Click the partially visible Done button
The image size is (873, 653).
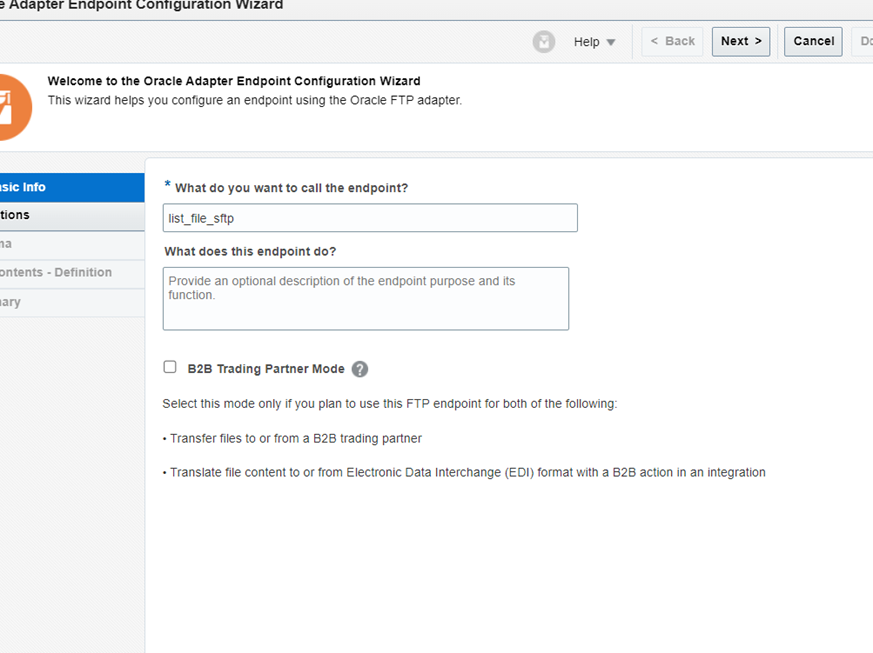point(862,42)
